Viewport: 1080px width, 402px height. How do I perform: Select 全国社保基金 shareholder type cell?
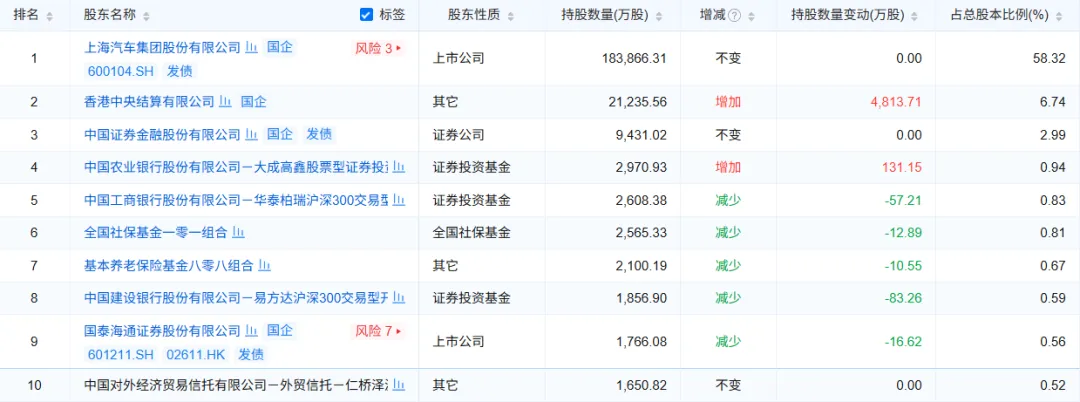point(471,233)
